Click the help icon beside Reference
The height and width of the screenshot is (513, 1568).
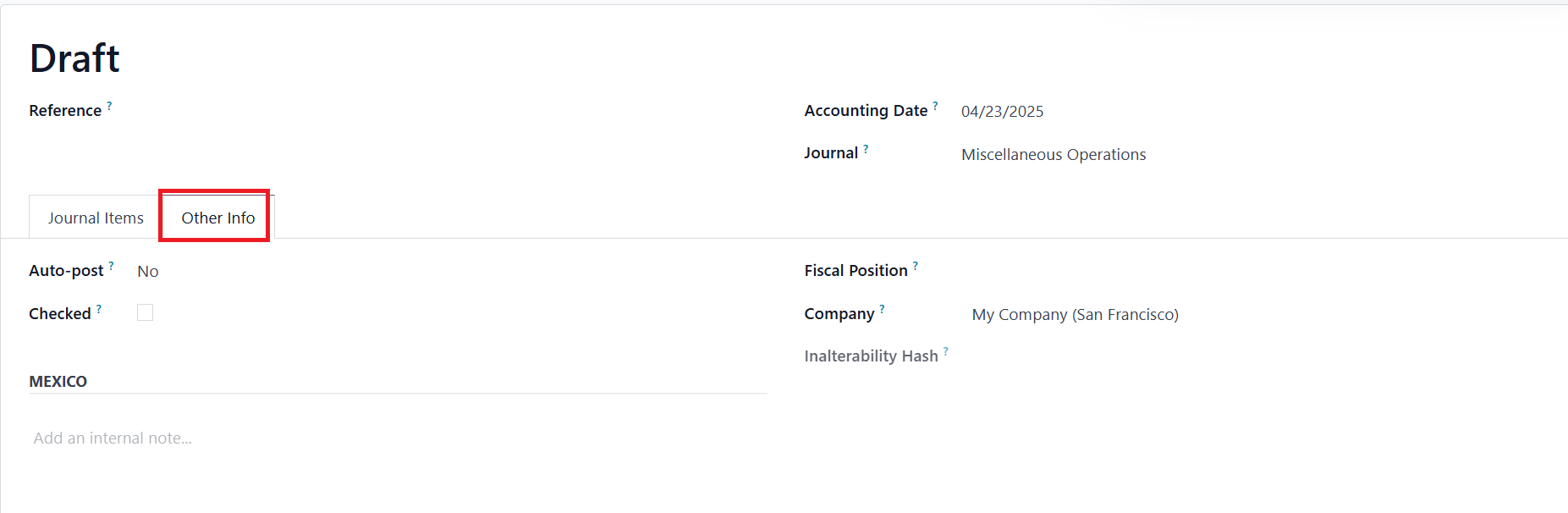click(x=109, y=106)
